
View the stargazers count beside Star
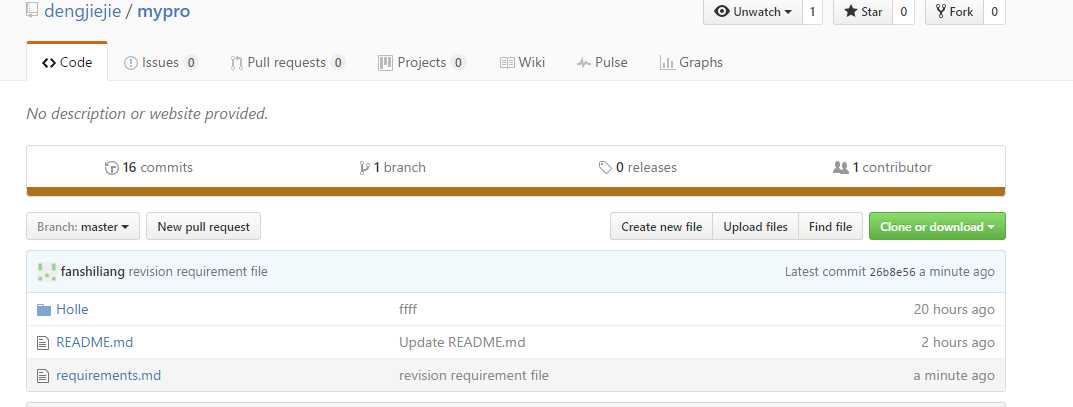[903, 12]
